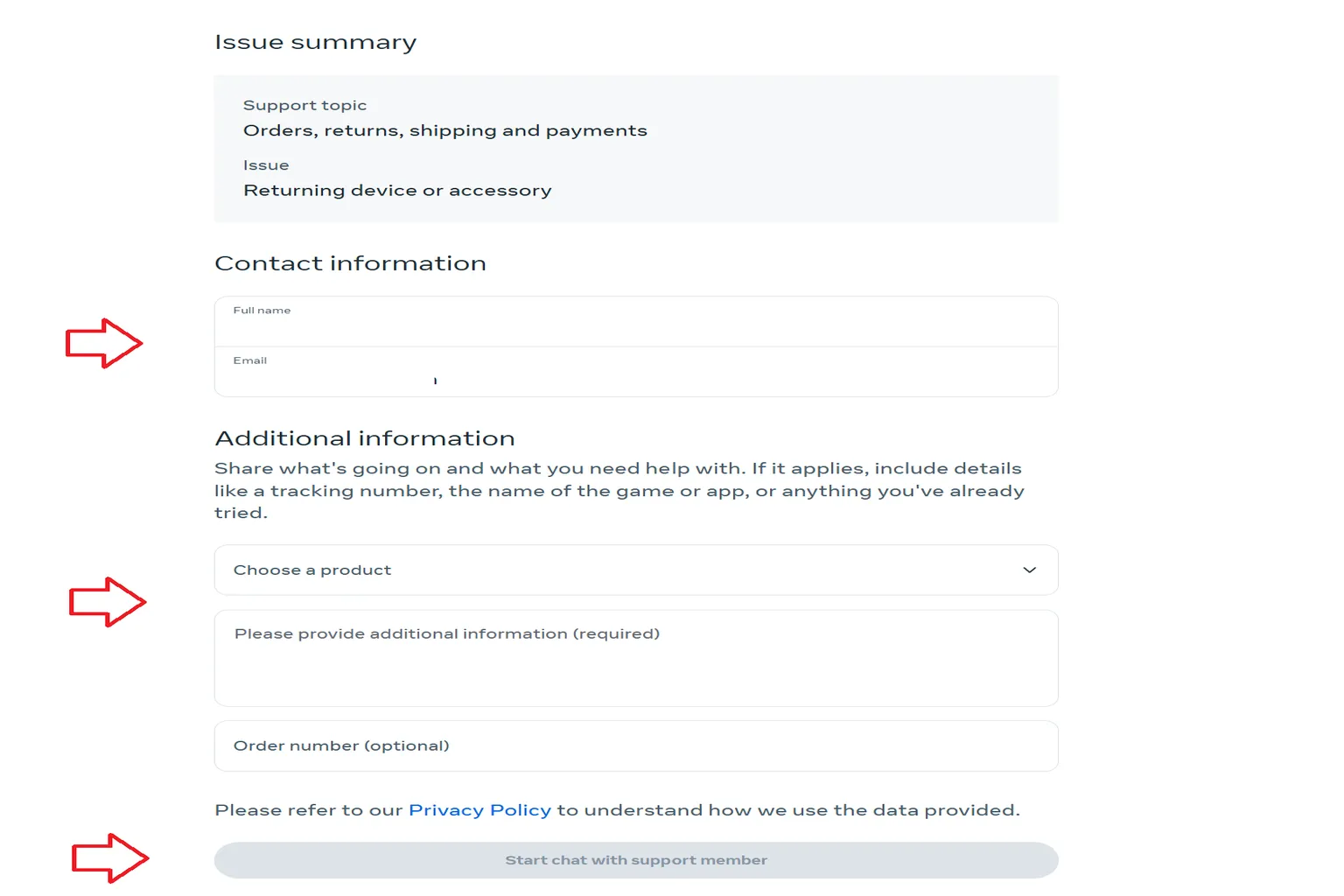Click the Order number (optional) field
This screenshot has width=1344, height=896.
[x=636, y=745]
